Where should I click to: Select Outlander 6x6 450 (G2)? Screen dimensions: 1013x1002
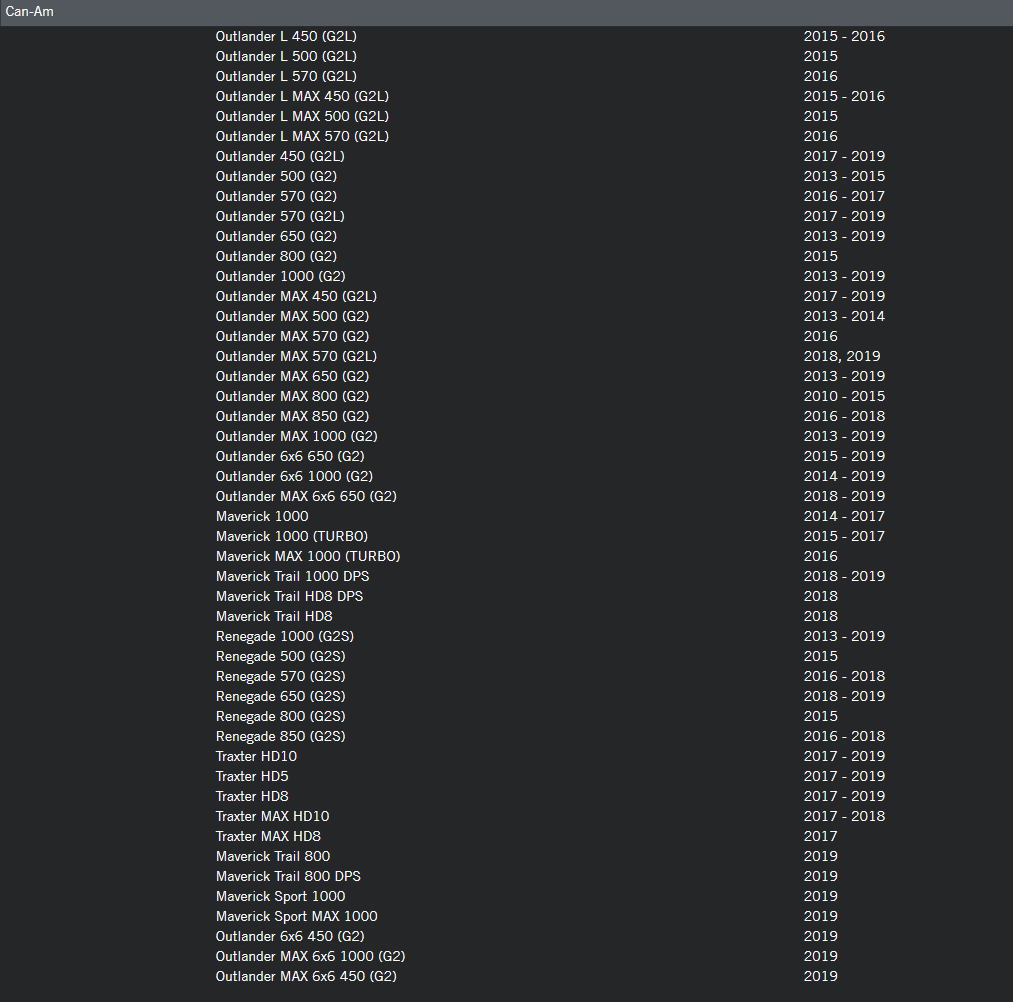290,937
